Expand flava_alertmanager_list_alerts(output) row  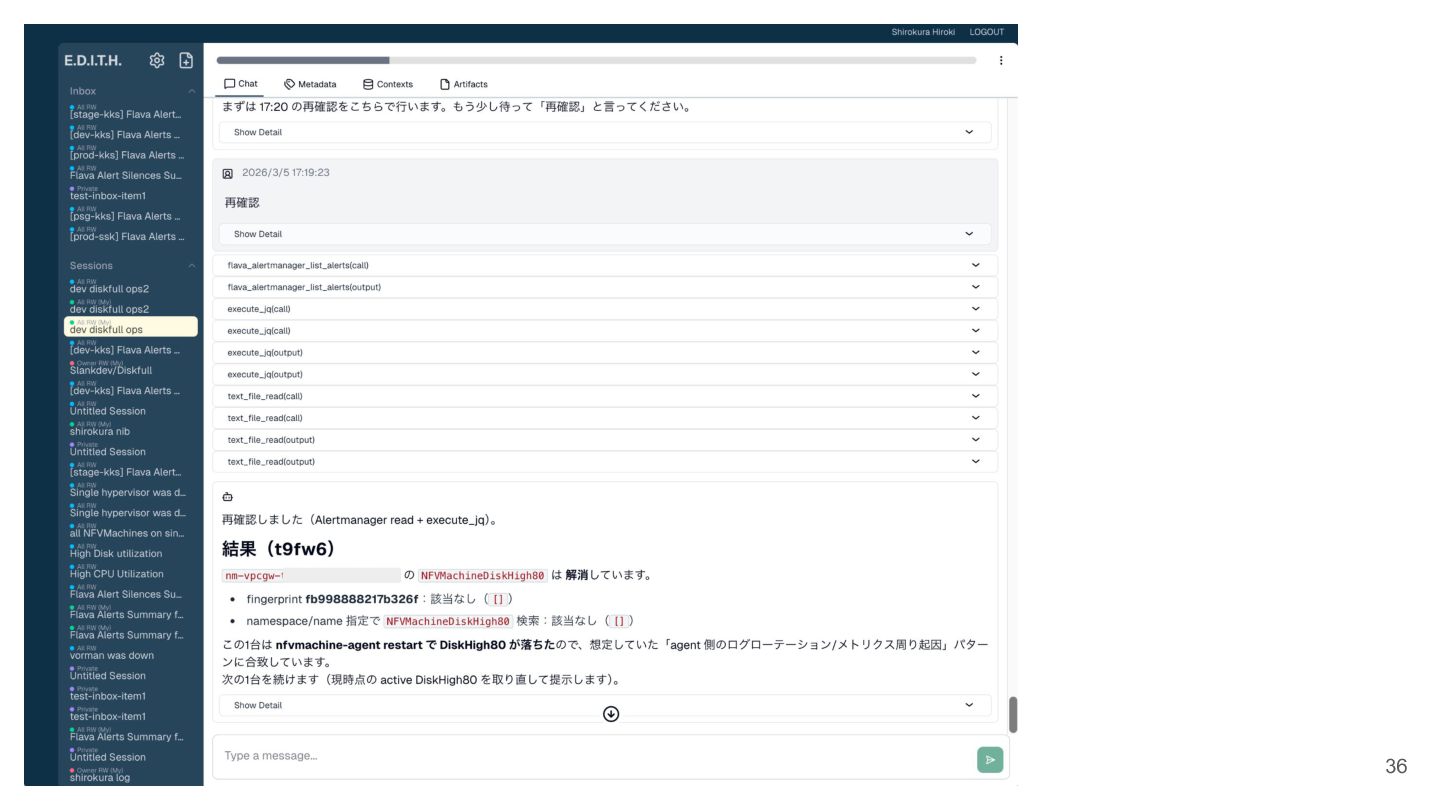(x=605, y=287)
